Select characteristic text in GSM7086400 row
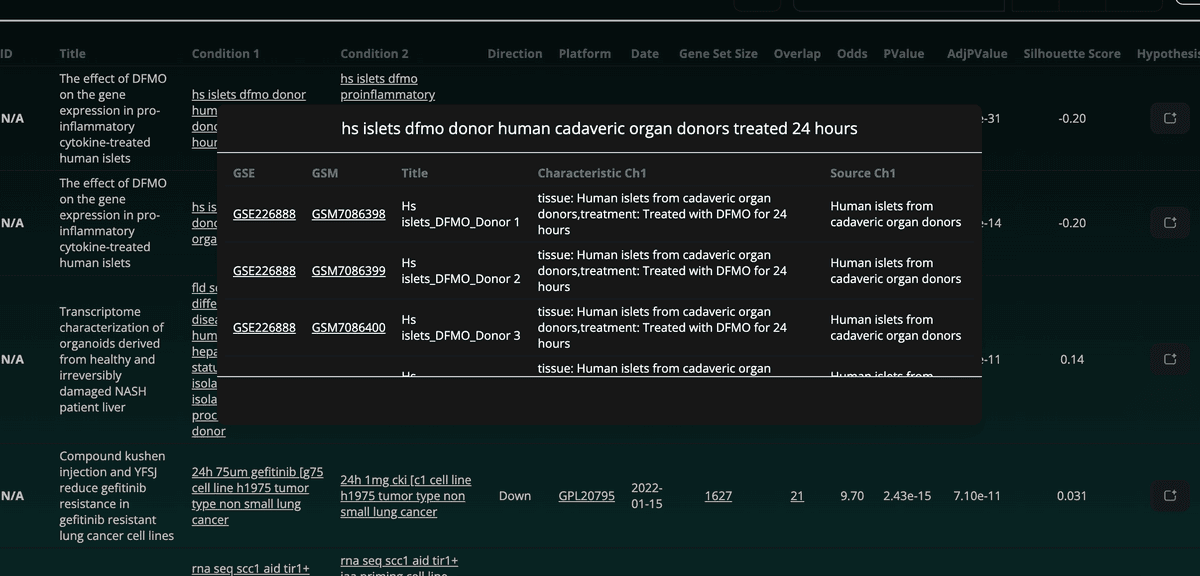Image resolution: width=1200 pixels, height=576 pixels. point(662,328)
